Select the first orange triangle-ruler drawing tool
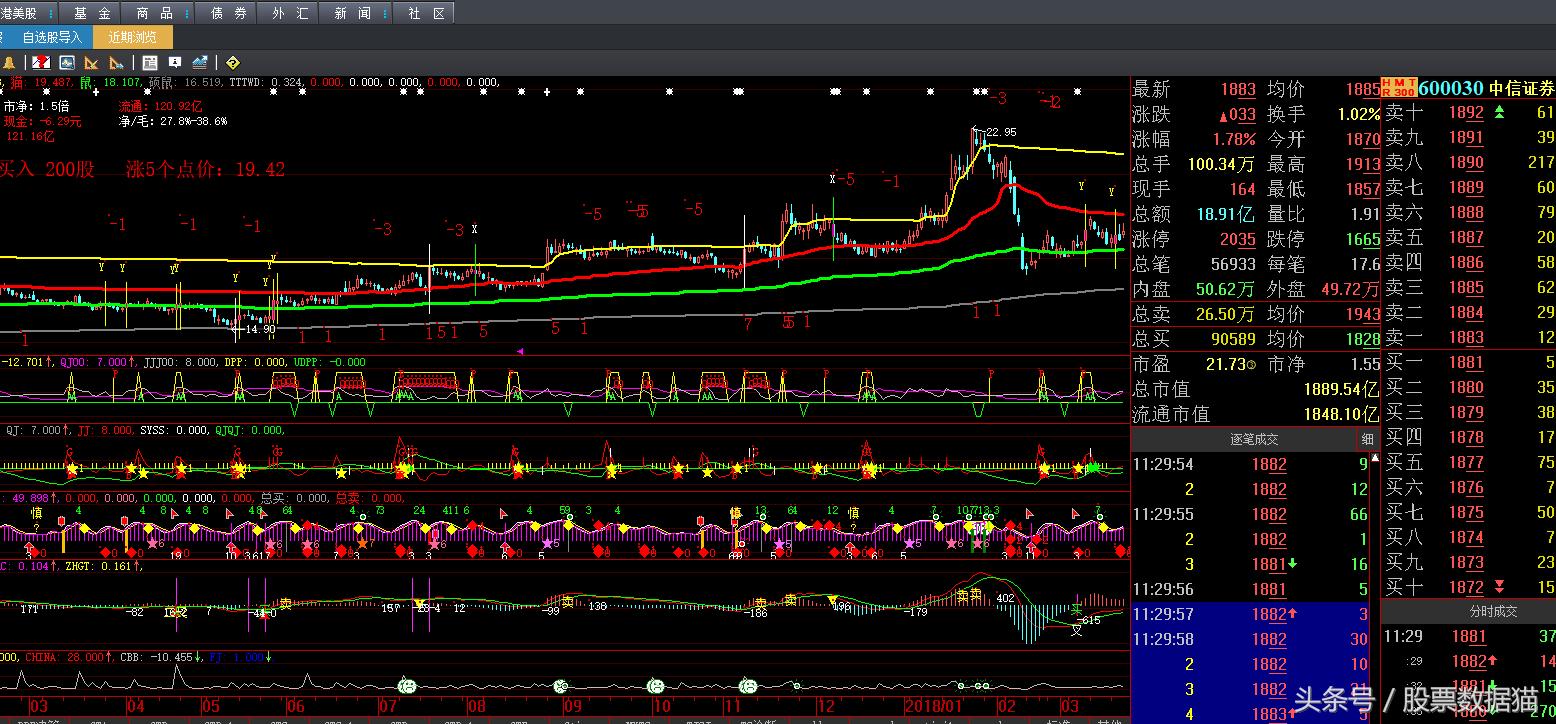Viewport: 1556px width, 724px height. point(92,63)
